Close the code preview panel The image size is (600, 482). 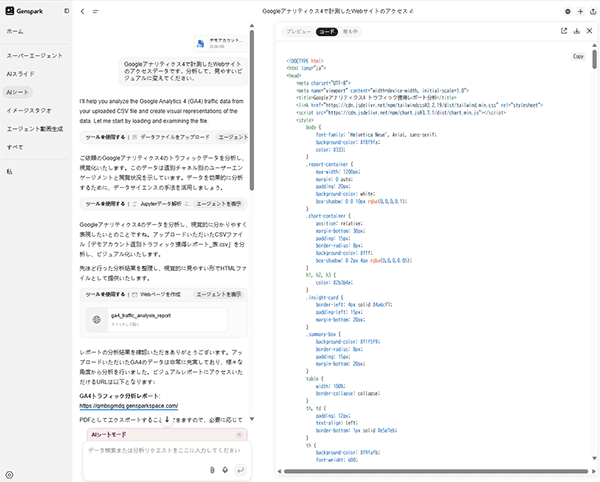[x=589, y=31]
